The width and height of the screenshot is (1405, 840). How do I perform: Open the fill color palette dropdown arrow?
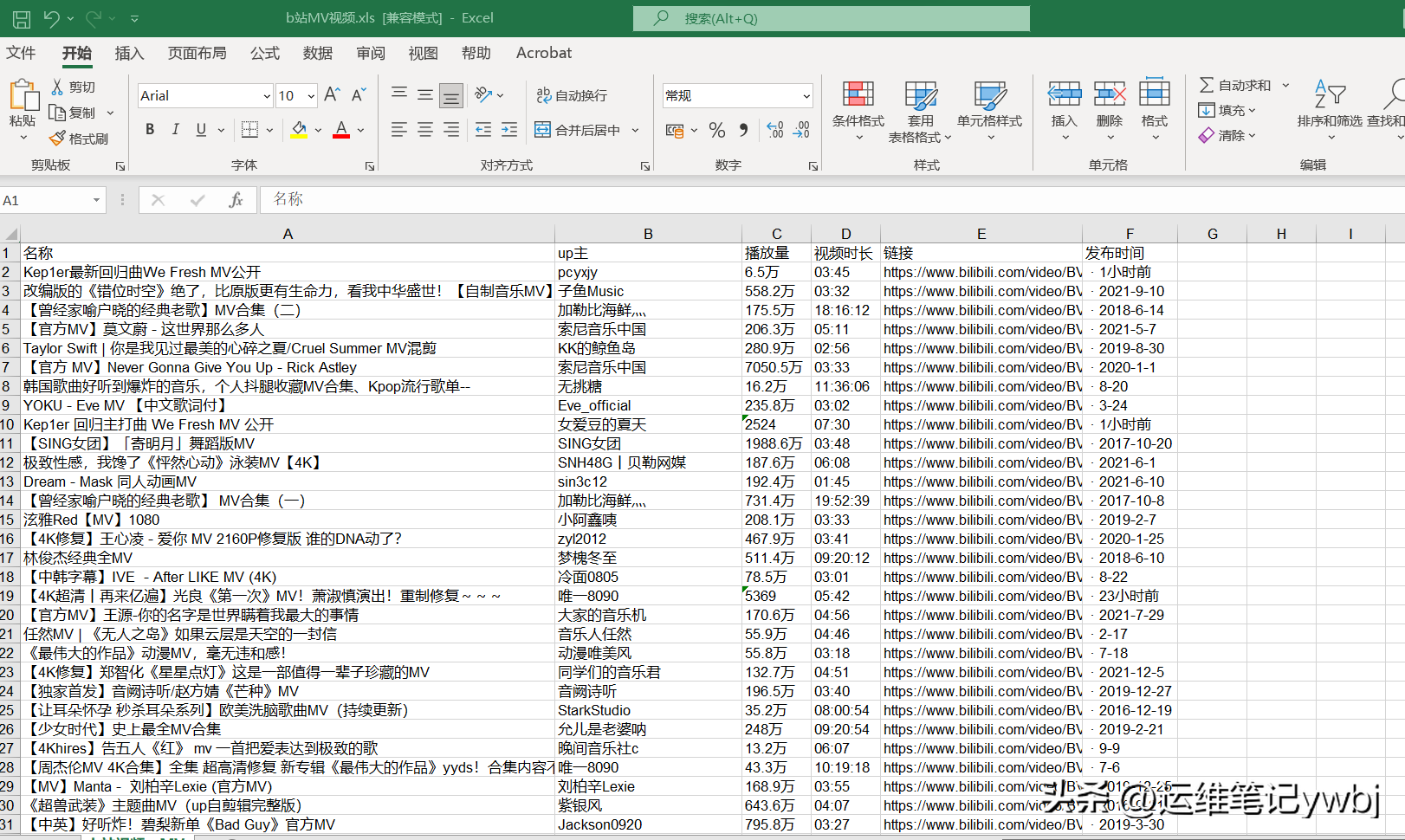coord(319,130)
